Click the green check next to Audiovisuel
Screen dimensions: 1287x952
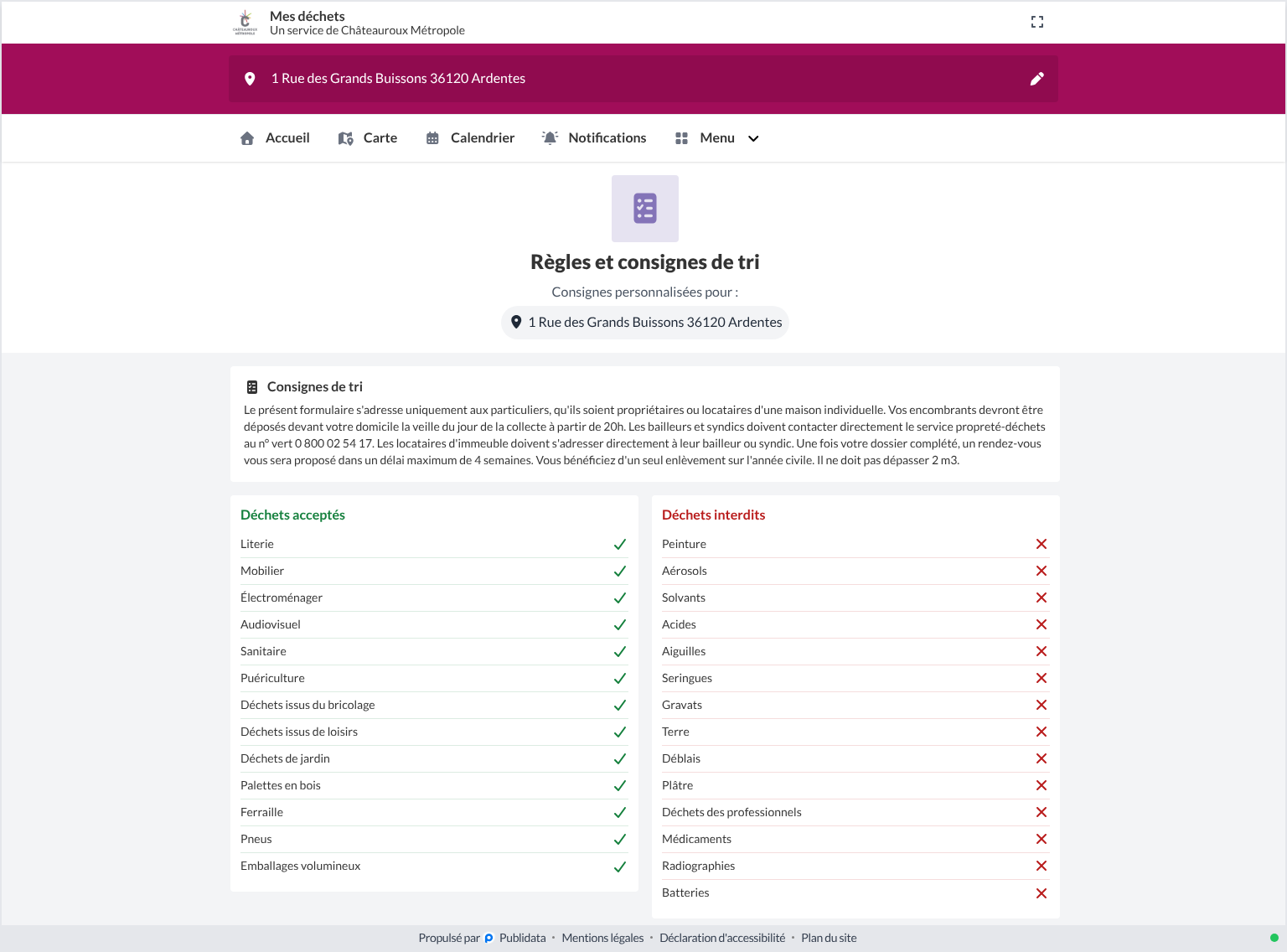point(620,625)
